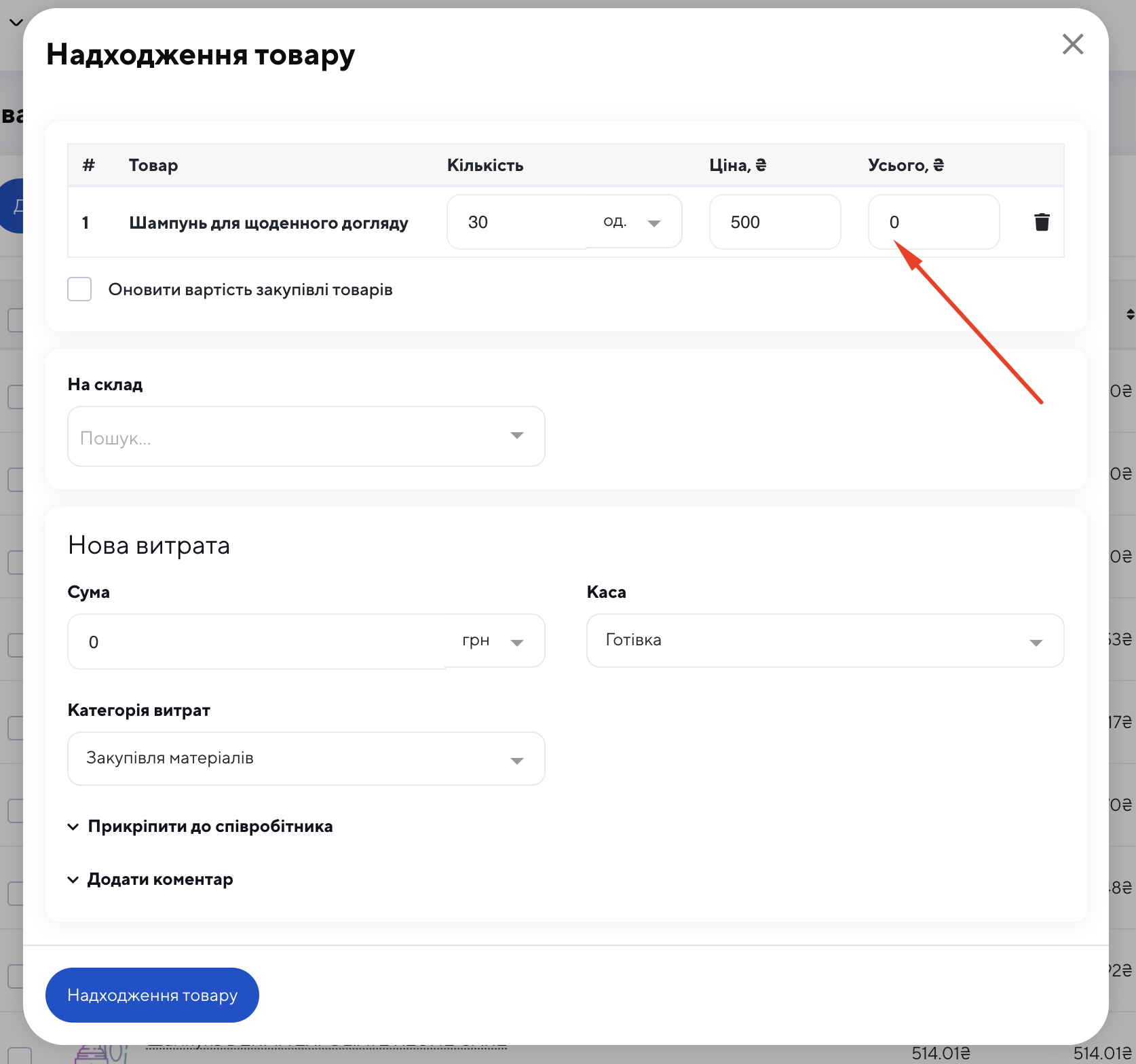Enable Оновити вартість закупівлі товарів checkbox
Viewport: 1136px width, 1064px height.
(79, 289)
